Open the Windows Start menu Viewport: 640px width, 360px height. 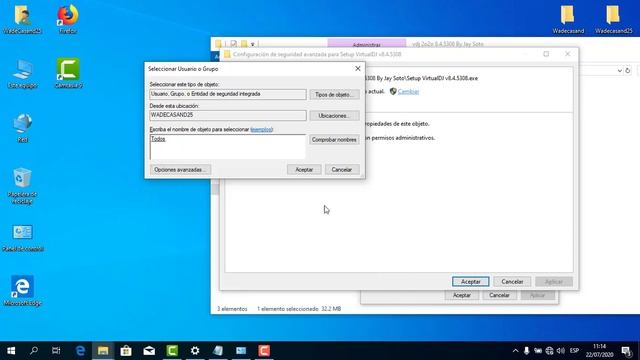pos(11,351)
